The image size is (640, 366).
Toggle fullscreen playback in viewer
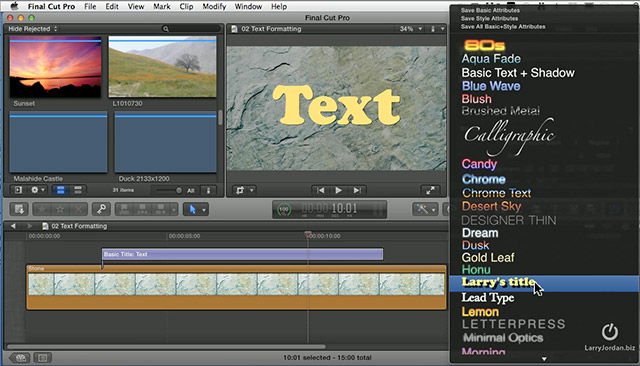(430, 190)
